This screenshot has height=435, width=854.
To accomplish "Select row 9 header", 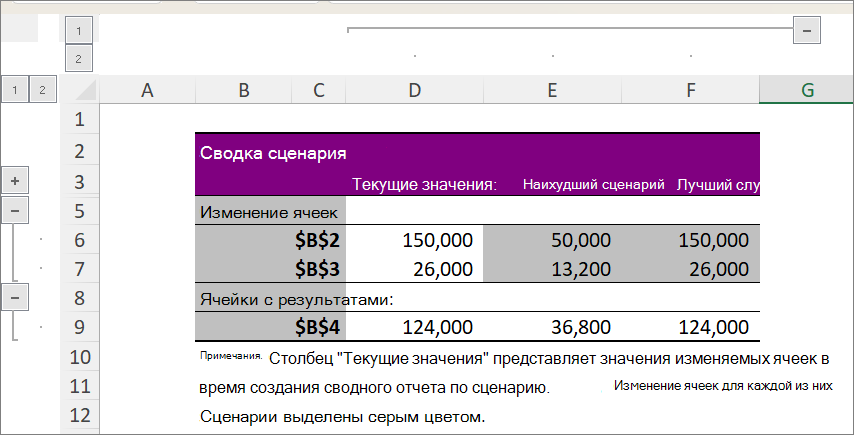I will pyautogui.click(x=80, y=327).
